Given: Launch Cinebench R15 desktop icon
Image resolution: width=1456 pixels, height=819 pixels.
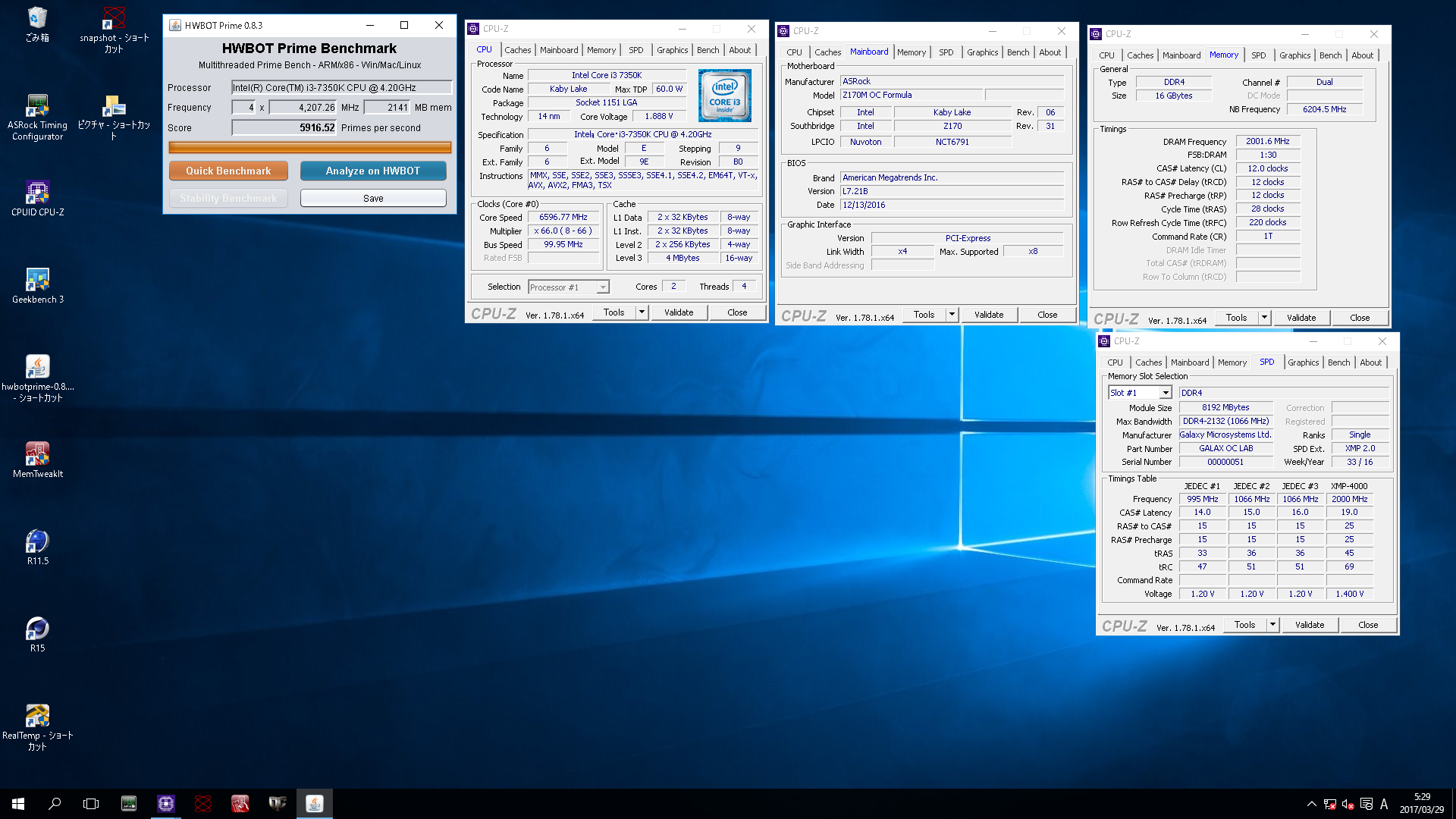Looking at the screenshot, I should (37, 635).
